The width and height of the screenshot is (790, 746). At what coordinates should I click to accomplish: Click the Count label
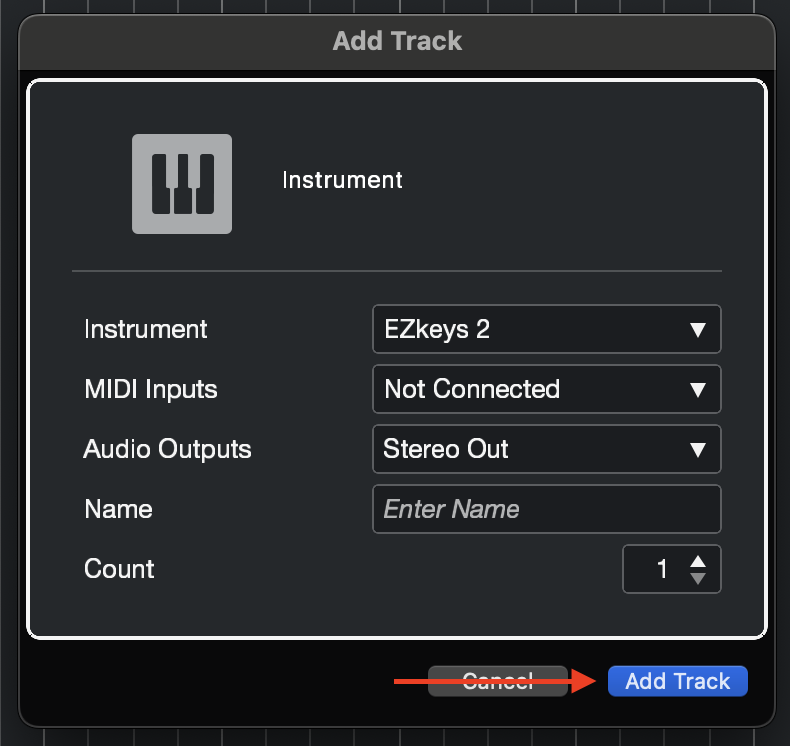point(119,569)
